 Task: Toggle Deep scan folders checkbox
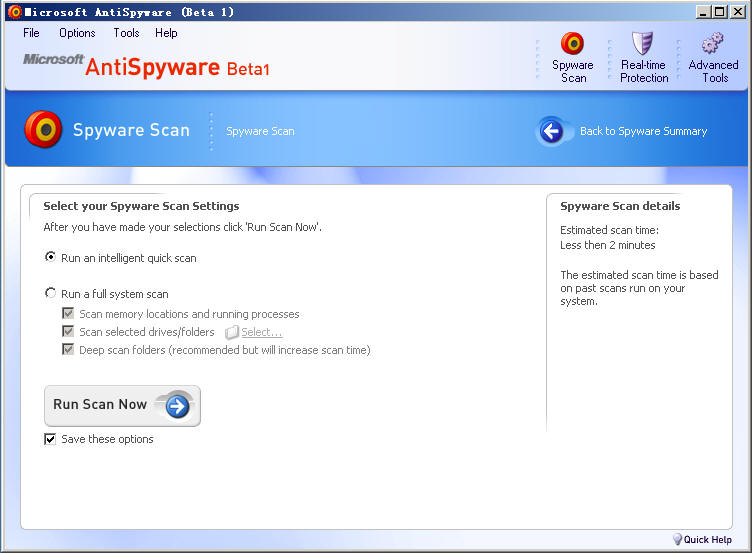(68, 349)
